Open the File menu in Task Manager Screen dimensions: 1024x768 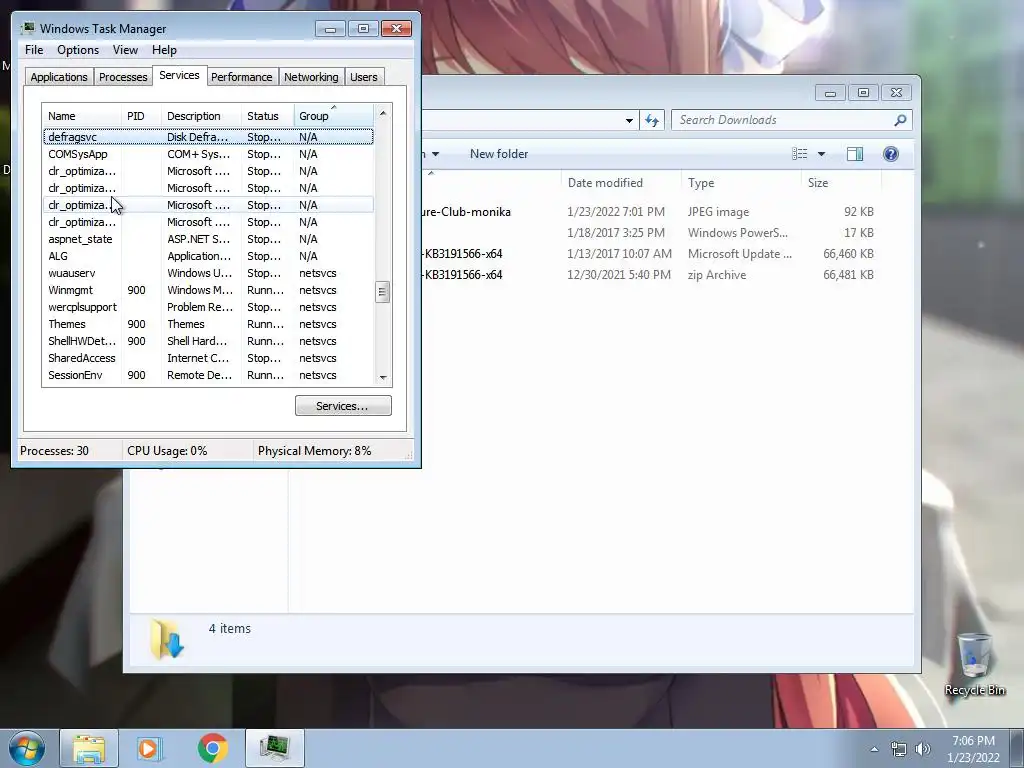coord(34,50)
